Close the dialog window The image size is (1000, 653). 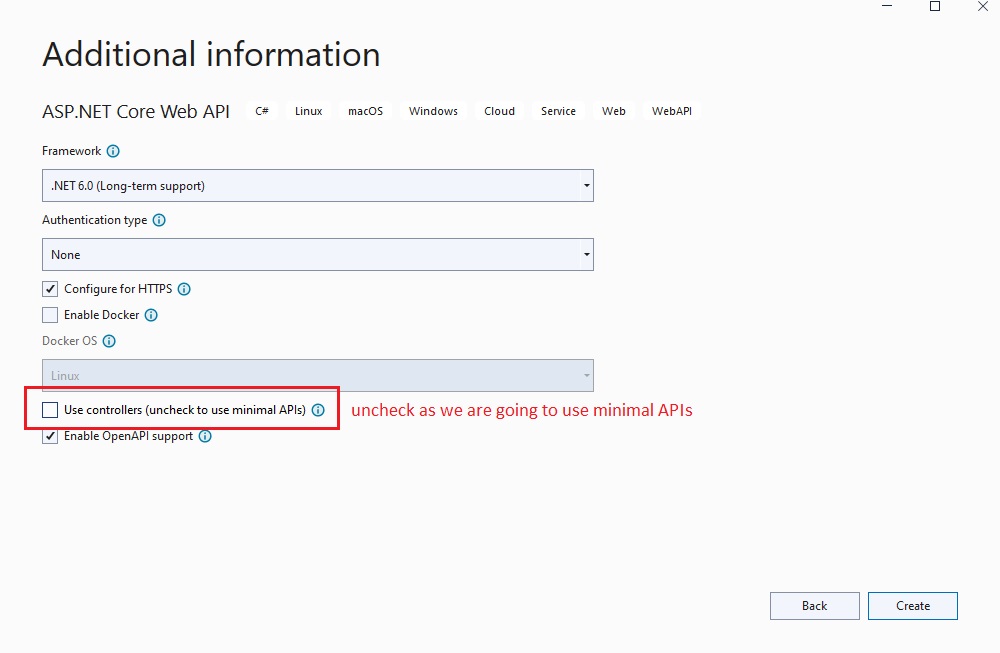[x=983, y=6]
